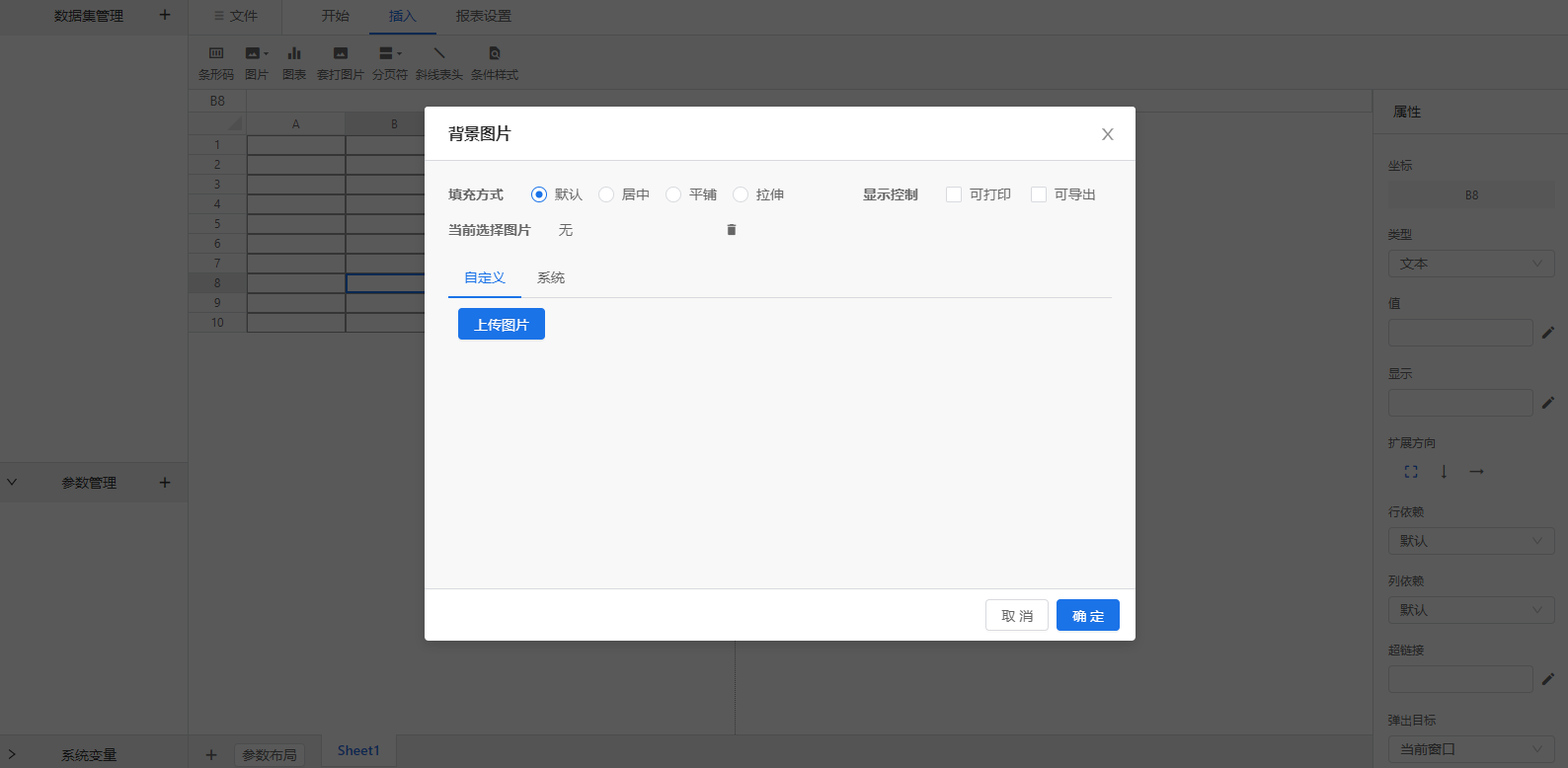Viewport: 1568px width, 768px height.
Task: Set expansion direction to rightward arrow
Action: 1476,472
